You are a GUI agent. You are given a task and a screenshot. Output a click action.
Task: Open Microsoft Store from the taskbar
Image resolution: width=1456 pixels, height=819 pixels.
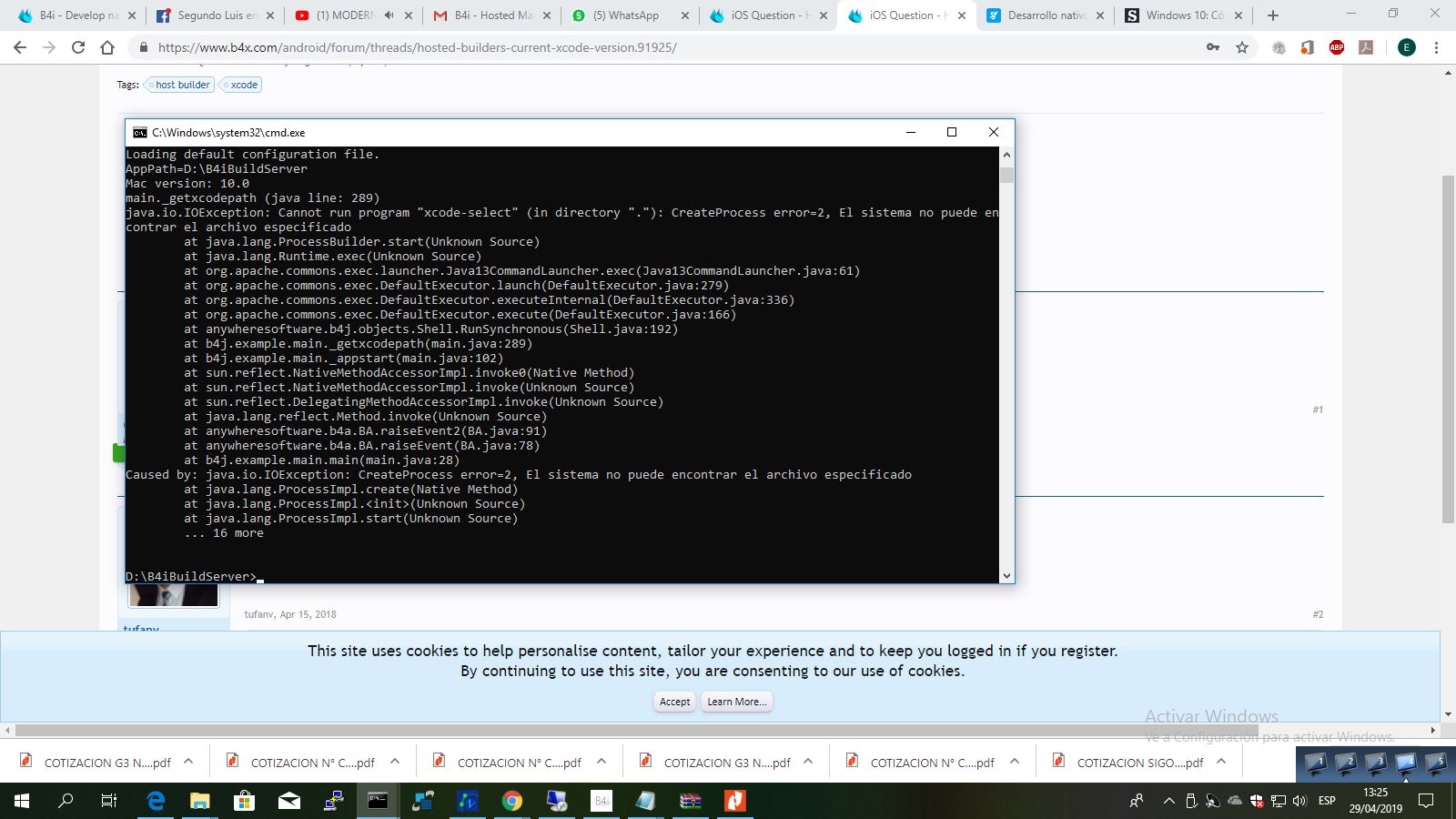pos(244,801)
